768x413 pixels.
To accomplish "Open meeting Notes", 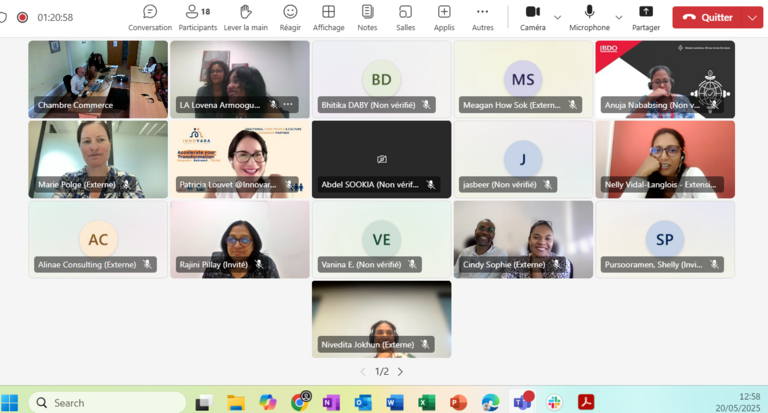I will click(367, 17).
